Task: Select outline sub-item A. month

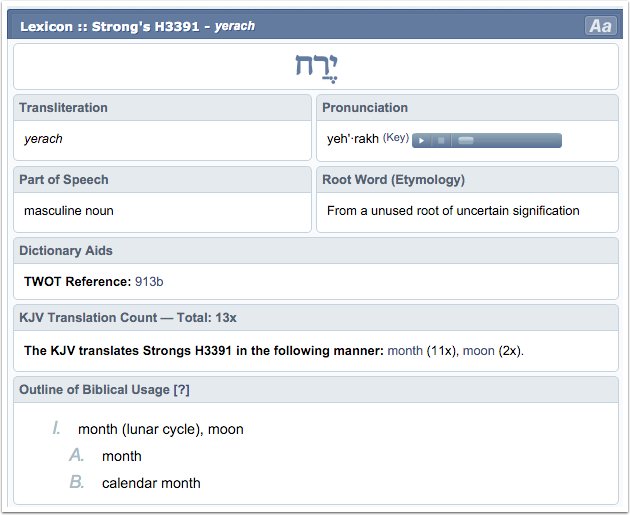Action: [x=122, y=456]
